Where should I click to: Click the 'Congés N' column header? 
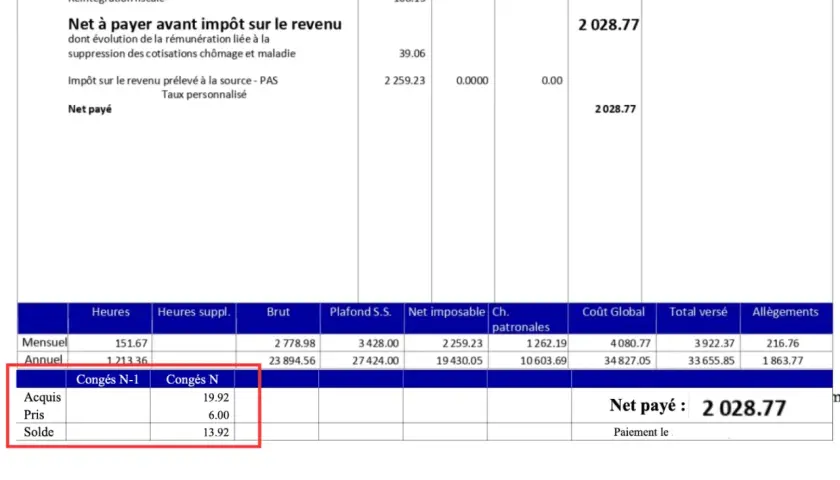click(192, 380)
